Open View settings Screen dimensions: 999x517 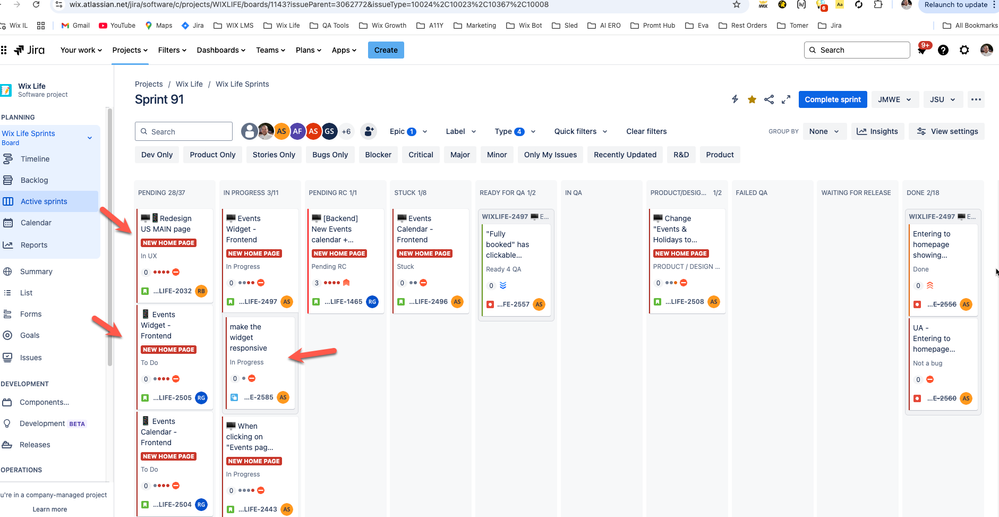[x=947, y=131]
